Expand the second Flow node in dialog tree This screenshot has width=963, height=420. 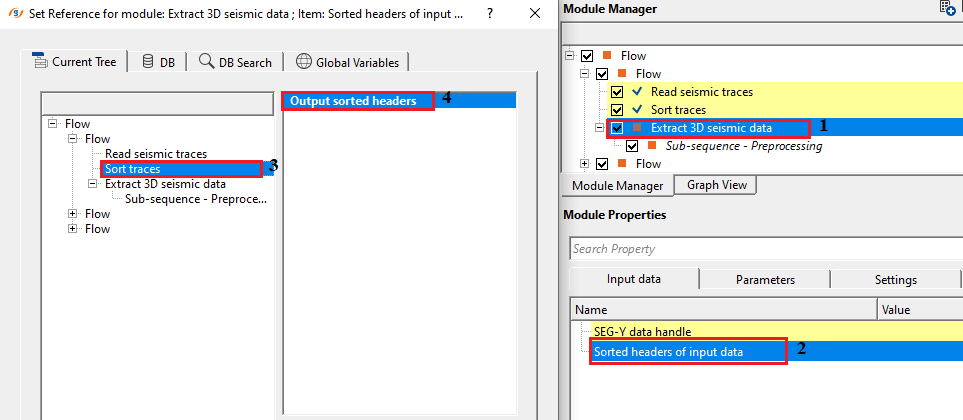click(72, 214)
